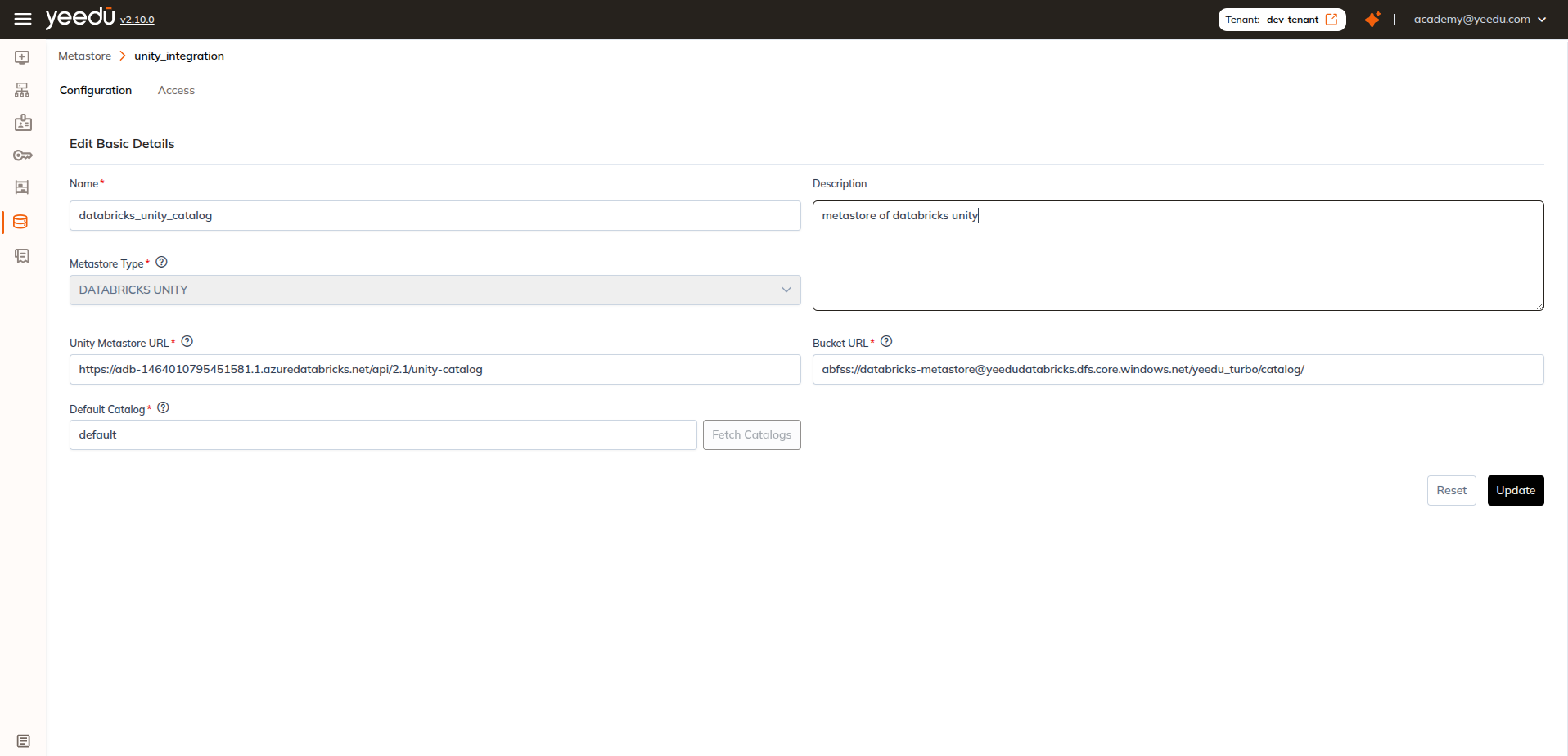Click into the Description text area
Screen dimensions: 1568x756
tap(1178, 255)
